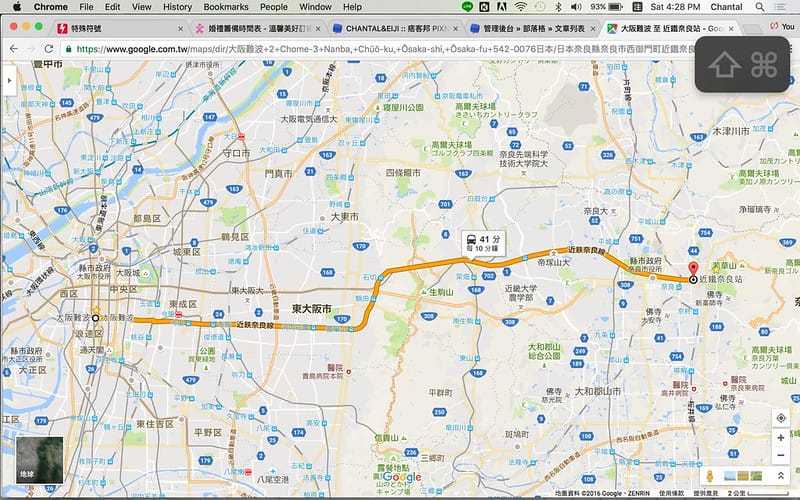Image resolution: width=800 pixels, height=500 pixels.
Task: Click the 大東市 map label
Action: (345, 217)
